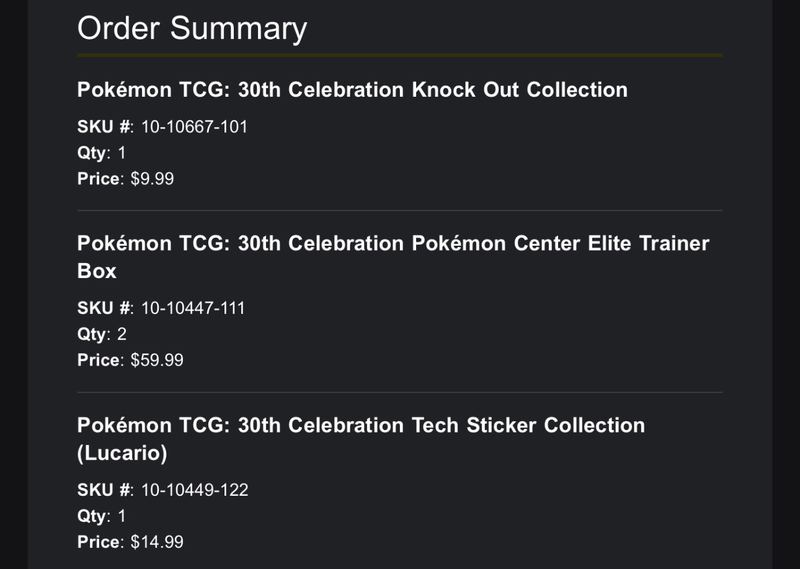
Task: Click the divider line under Order Summary
Action: coord(399,56)
